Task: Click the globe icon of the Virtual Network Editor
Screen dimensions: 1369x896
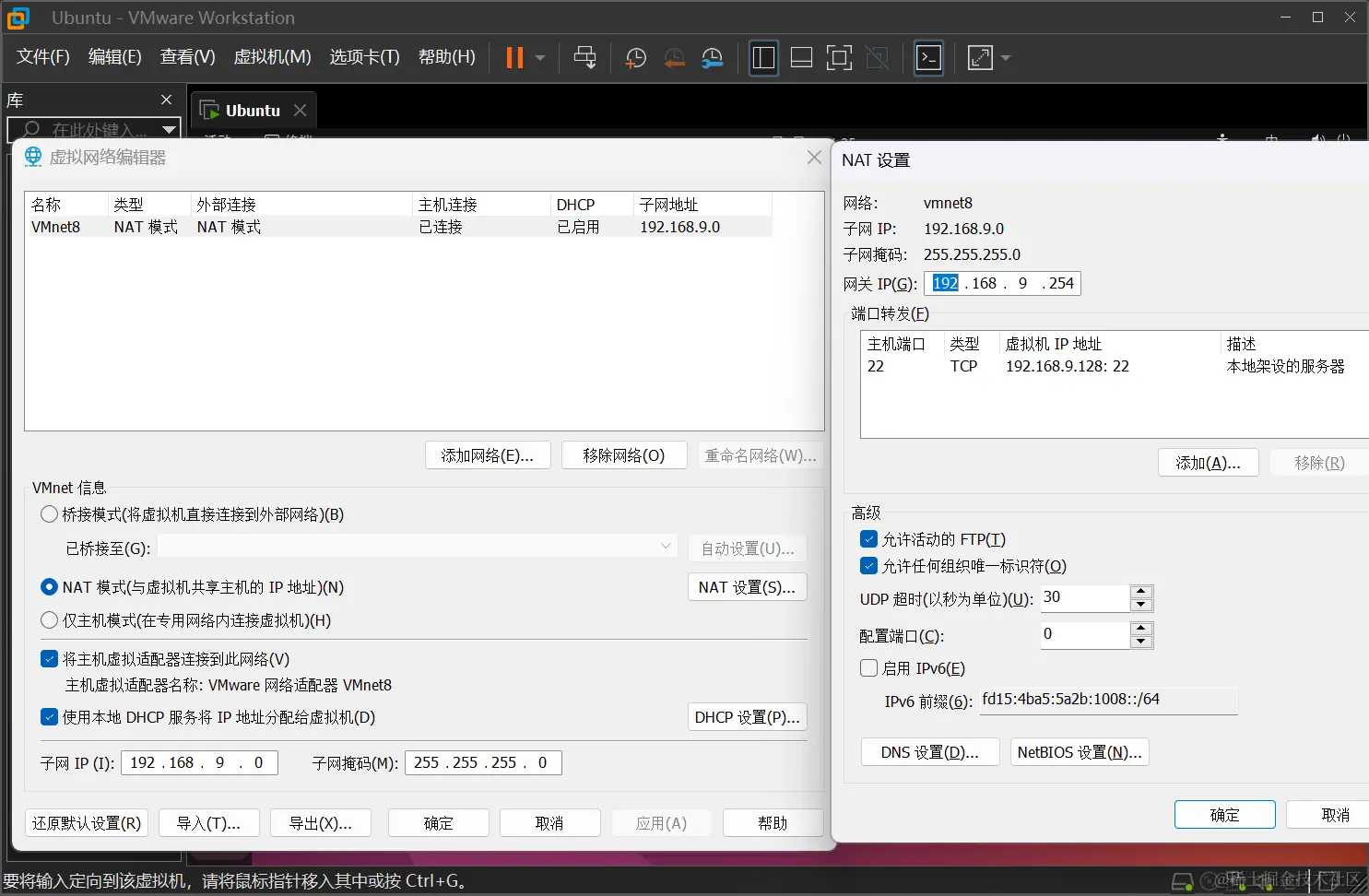Action: pos(33,157)
